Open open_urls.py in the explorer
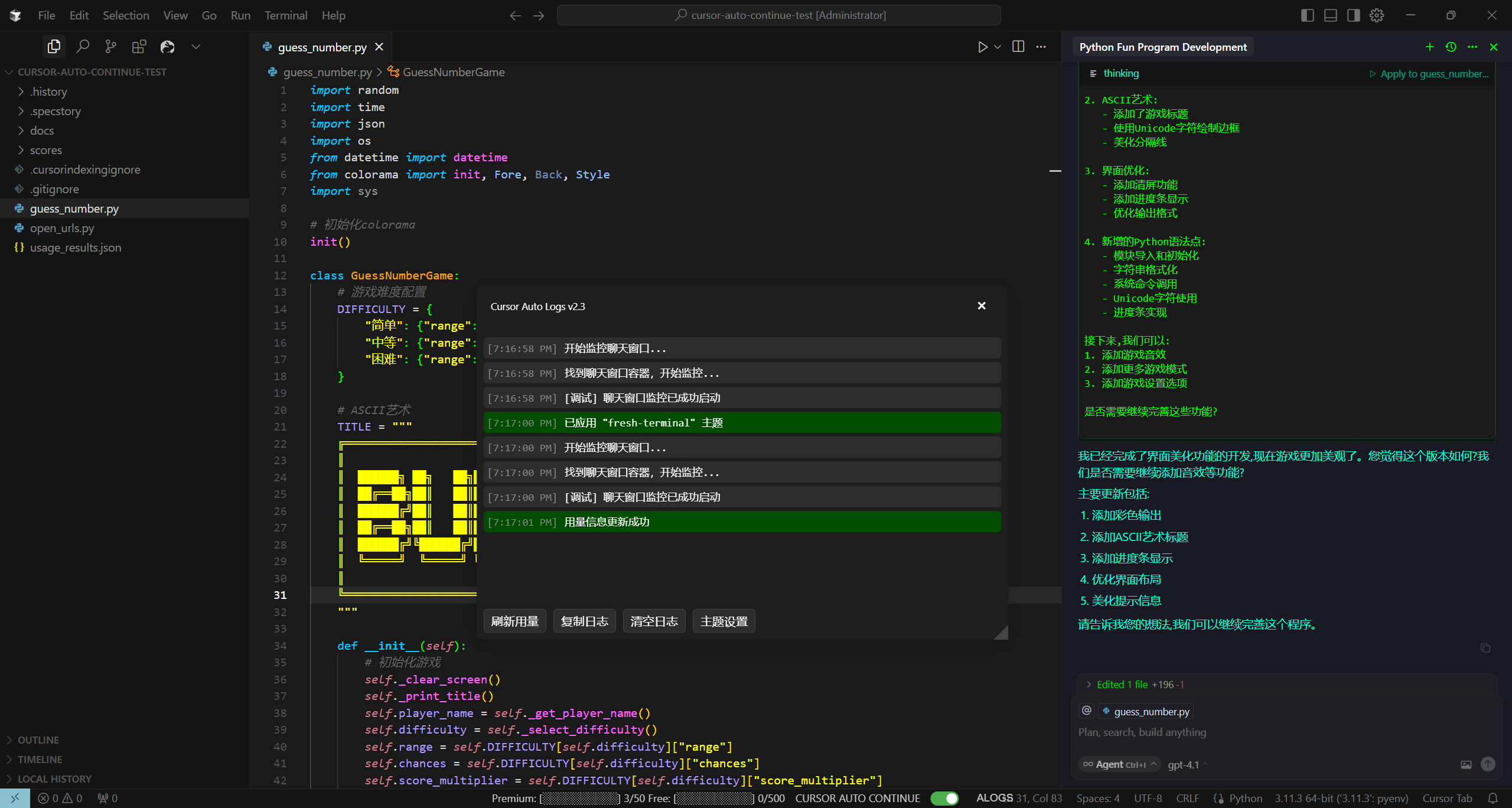1512x808 pixels. point(125,228)
